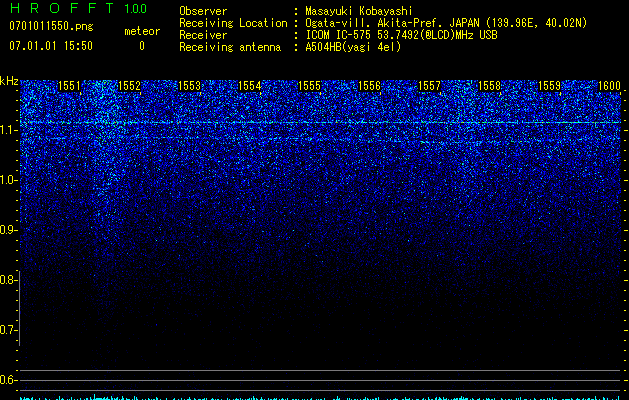The image size is (629, 400).
Task: Click the 1551 time marker
Action: pos(69,86)
